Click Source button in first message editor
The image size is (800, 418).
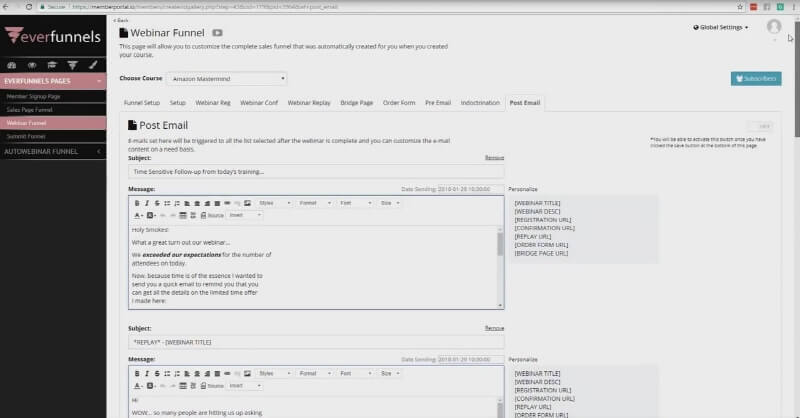coord(212,215)
